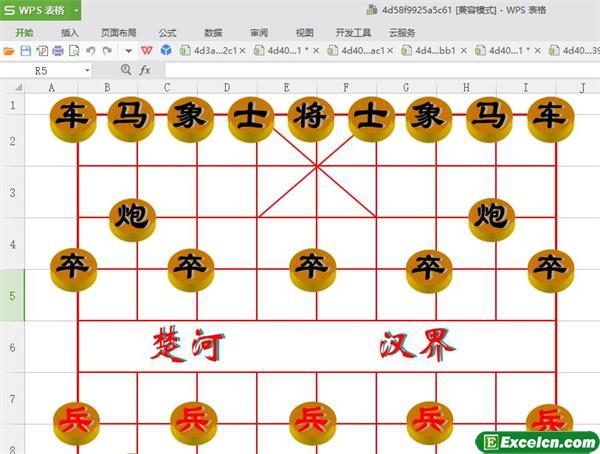This screenshot has width=600, height=454.
Task: Open the 数据 ribbon tab
Action: (x=213, y=33)
